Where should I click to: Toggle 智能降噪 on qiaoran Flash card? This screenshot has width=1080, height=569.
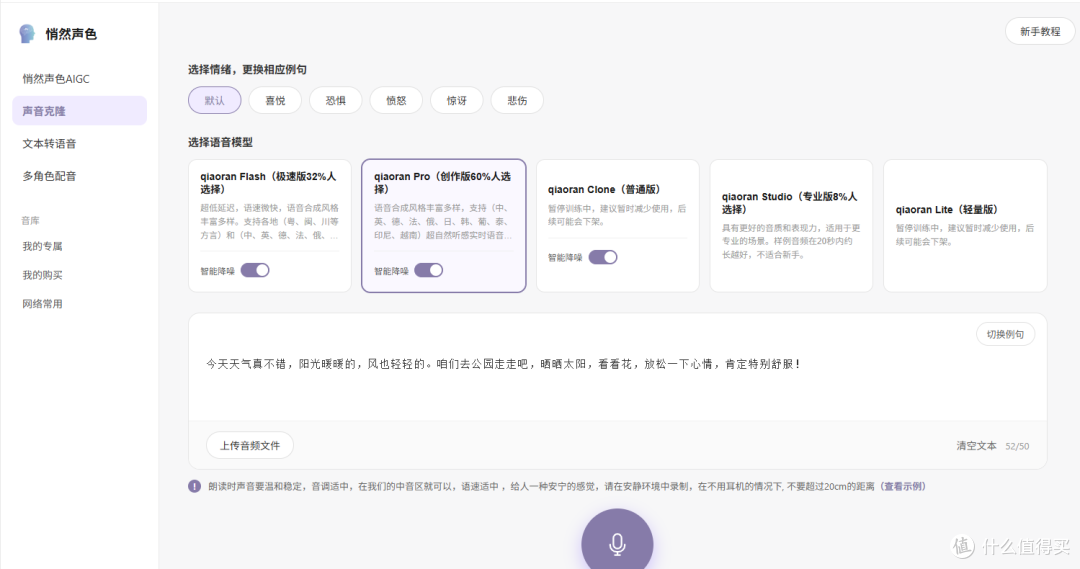(x=255, y=271)
